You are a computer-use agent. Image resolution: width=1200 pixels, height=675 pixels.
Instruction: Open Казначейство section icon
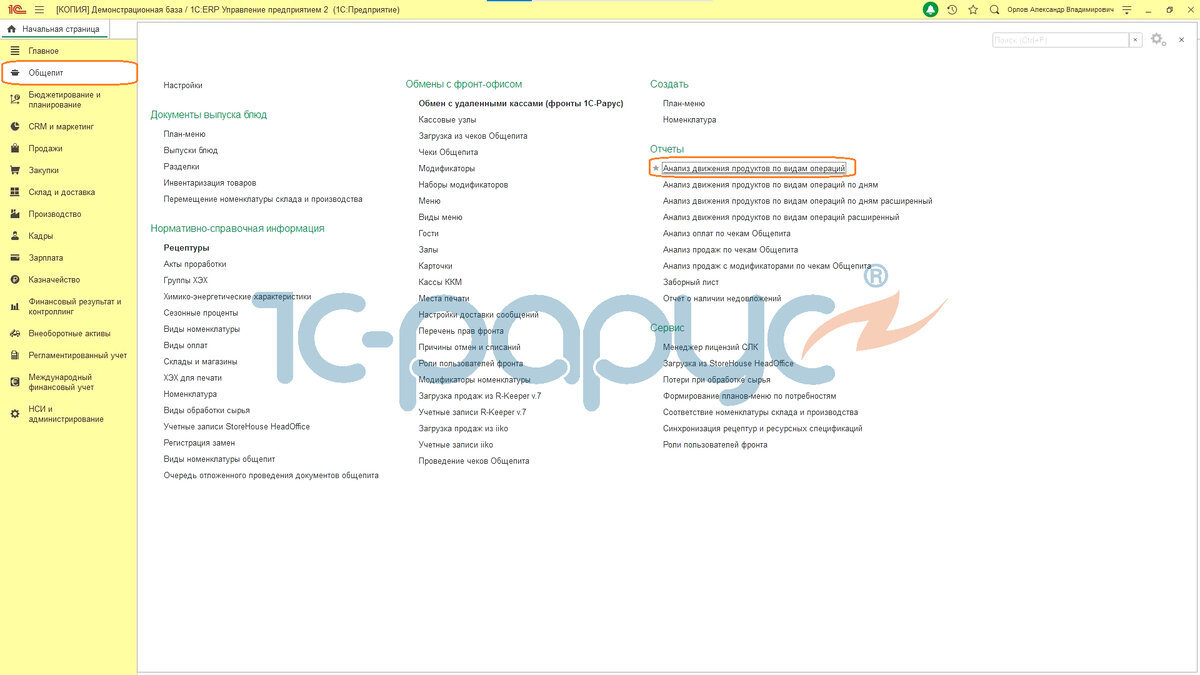(14, 280)
